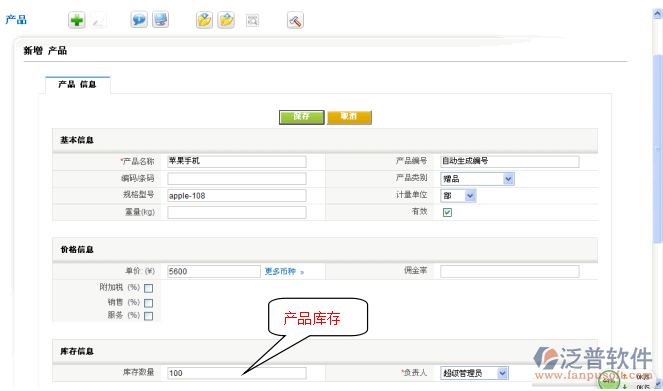Enable the 附加税 (%) checkbox

pyautogui.click(x=148, y=288)
